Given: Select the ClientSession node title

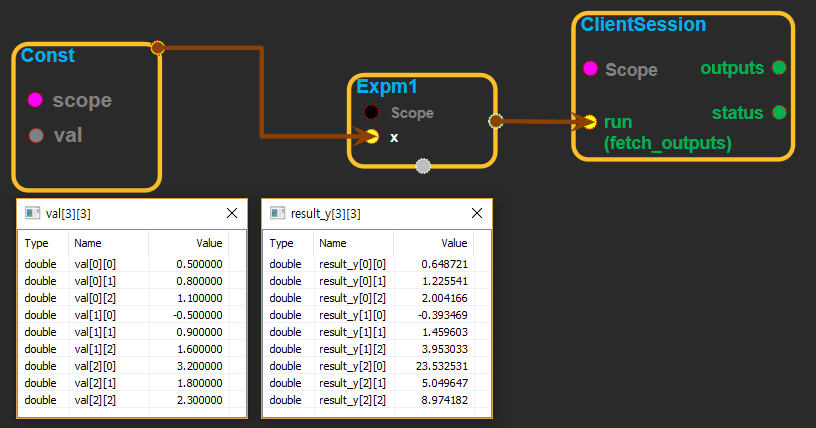Looking at the screenshot, I should point(643,25).
